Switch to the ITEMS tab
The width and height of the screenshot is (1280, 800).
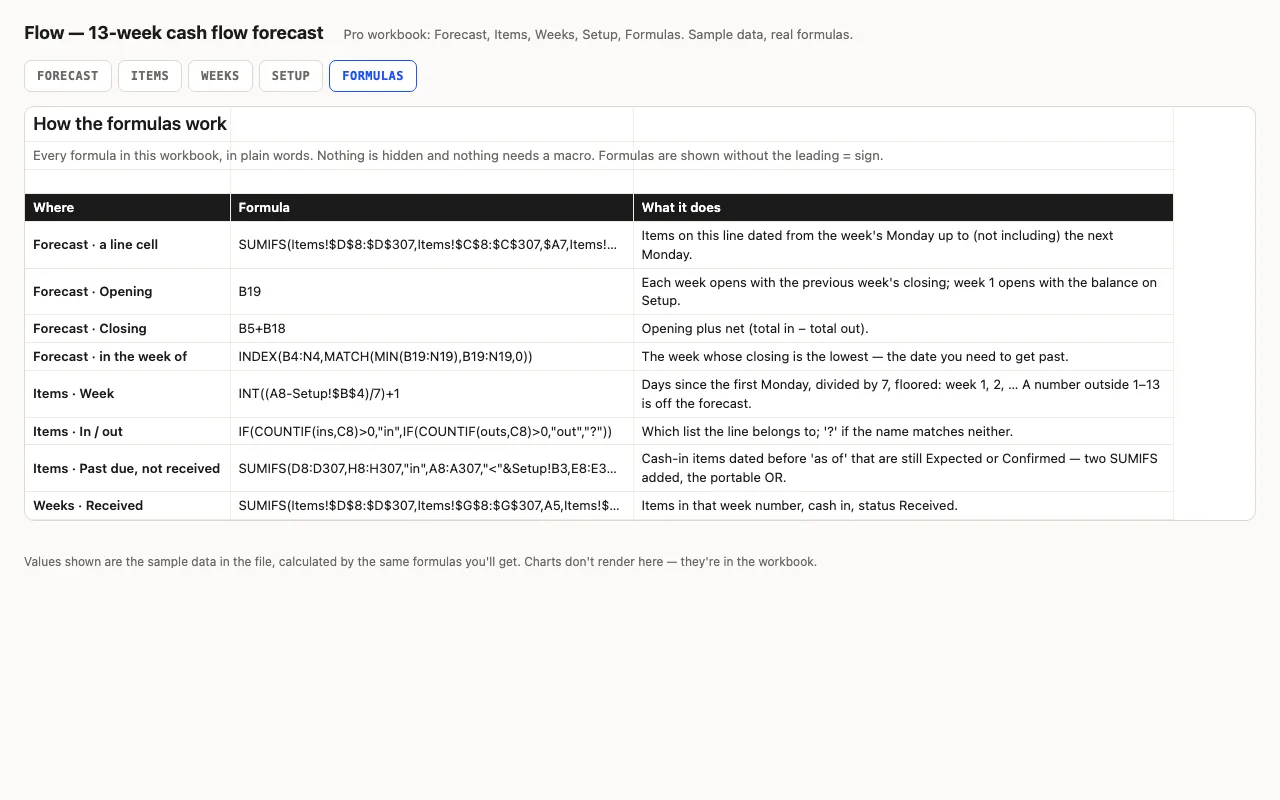point(150,76)
